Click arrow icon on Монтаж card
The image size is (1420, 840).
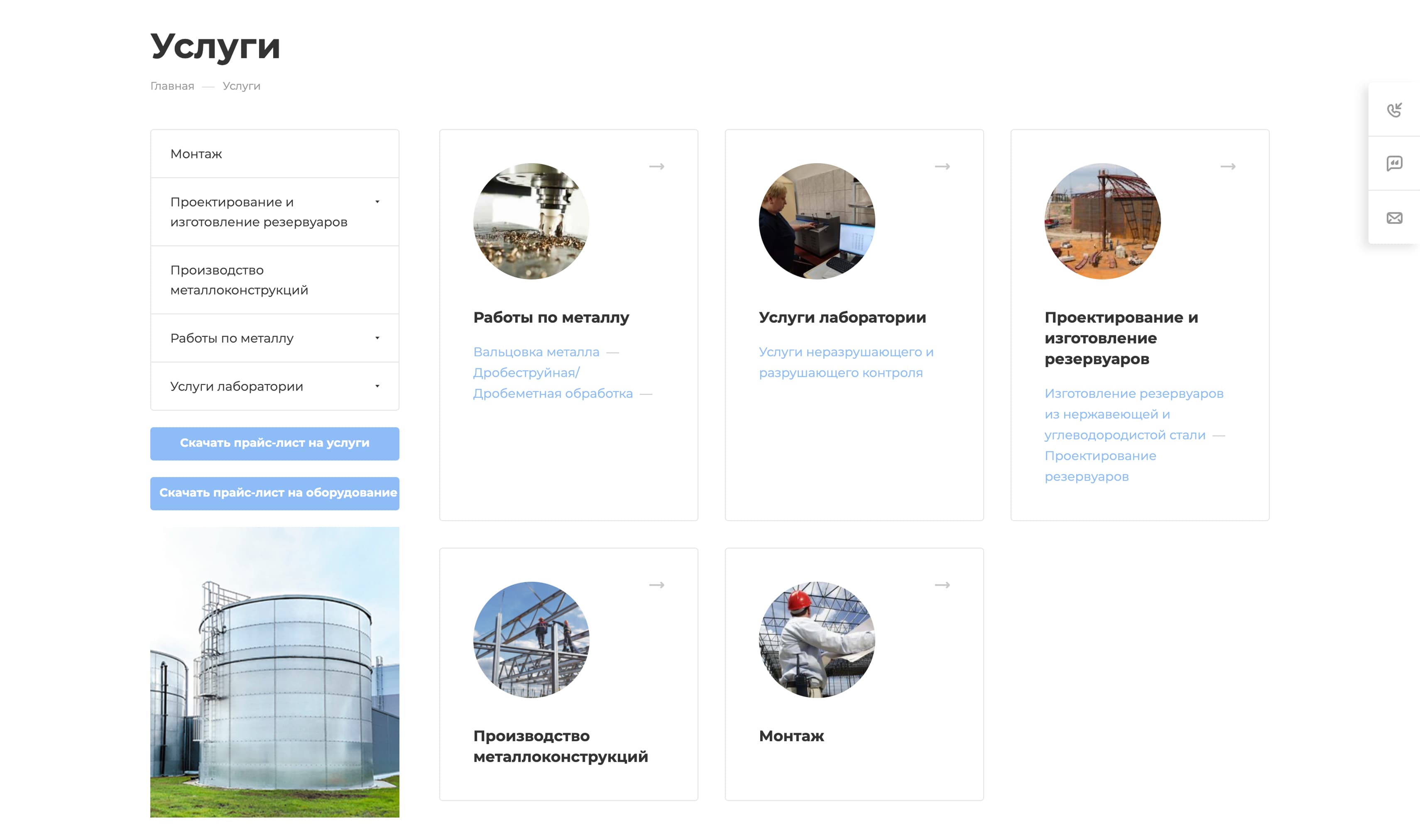943,585
